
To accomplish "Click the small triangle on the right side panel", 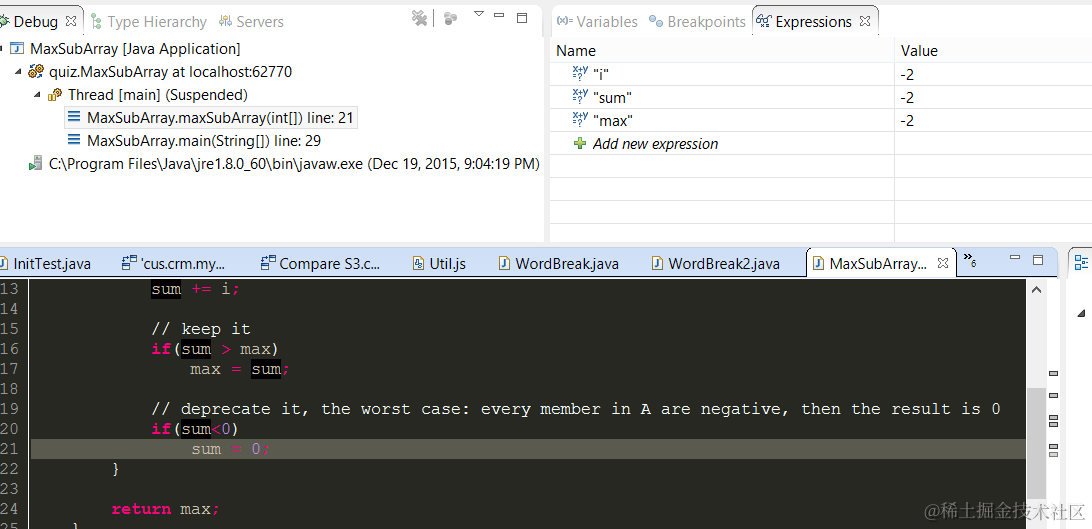I will pyautogui.click(x=1081, y=313).
